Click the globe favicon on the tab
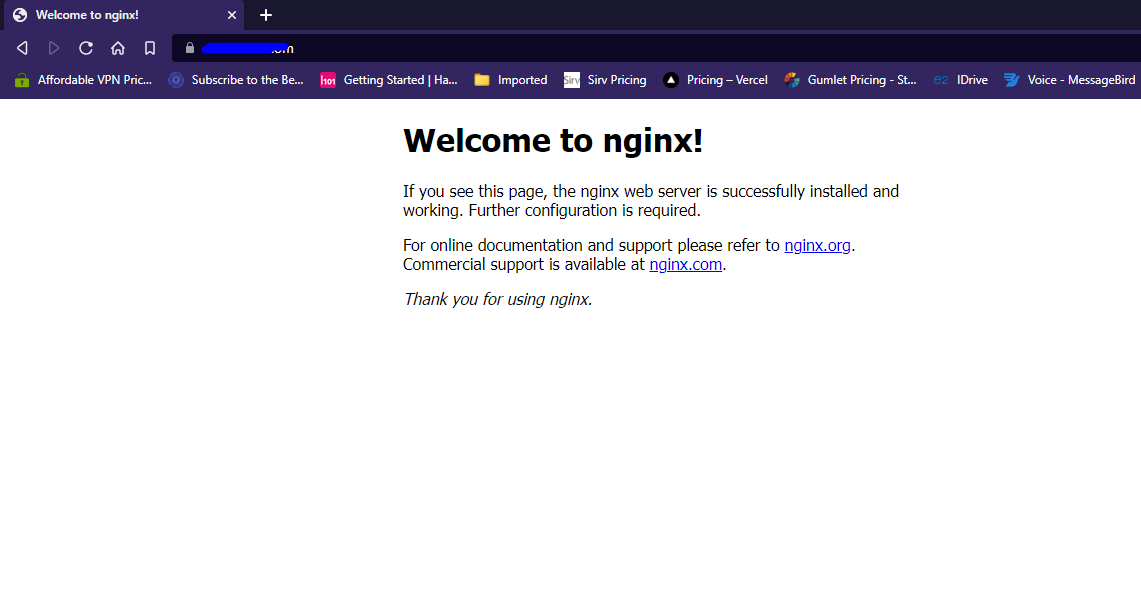This screenshot has width=1141, height=601. (x=20, y=15)
